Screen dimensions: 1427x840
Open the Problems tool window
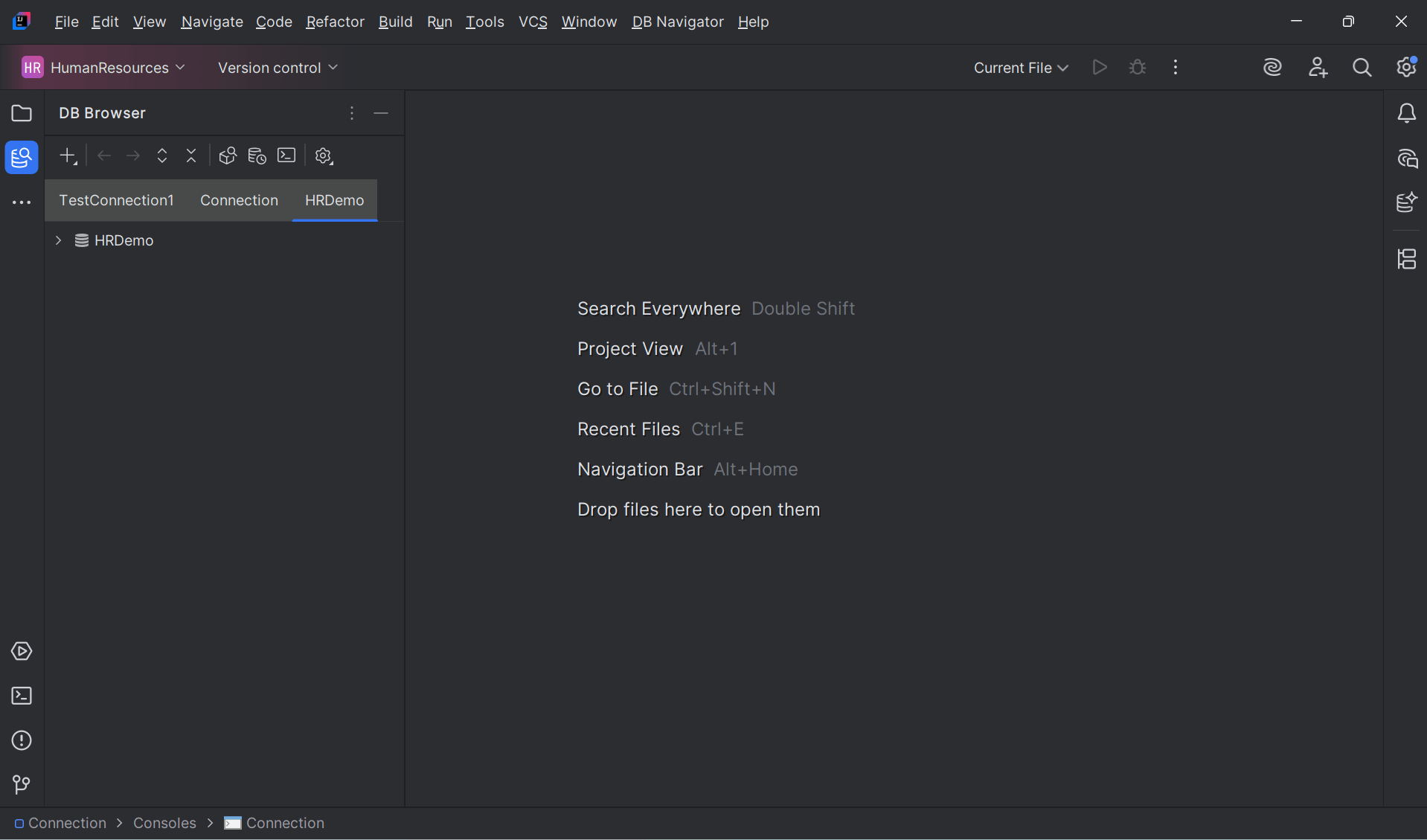pyautogui.click(x=21, y=740)
